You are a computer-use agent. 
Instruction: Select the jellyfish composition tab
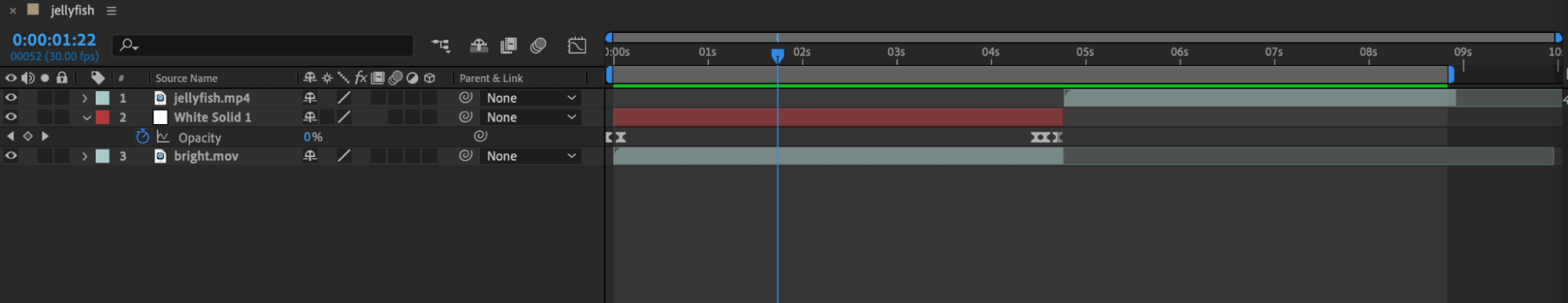coord(72,10)
